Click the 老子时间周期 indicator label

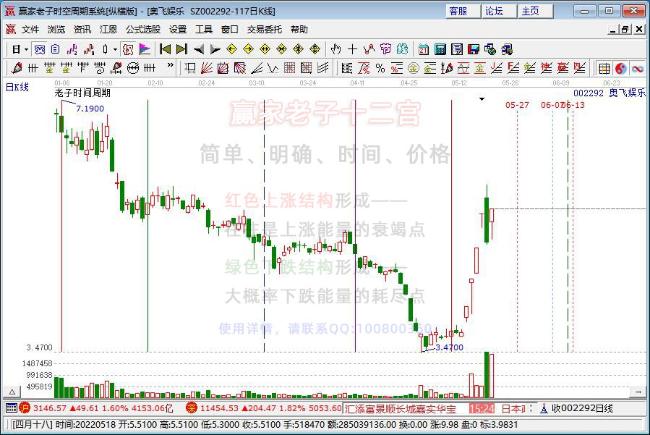82,93
